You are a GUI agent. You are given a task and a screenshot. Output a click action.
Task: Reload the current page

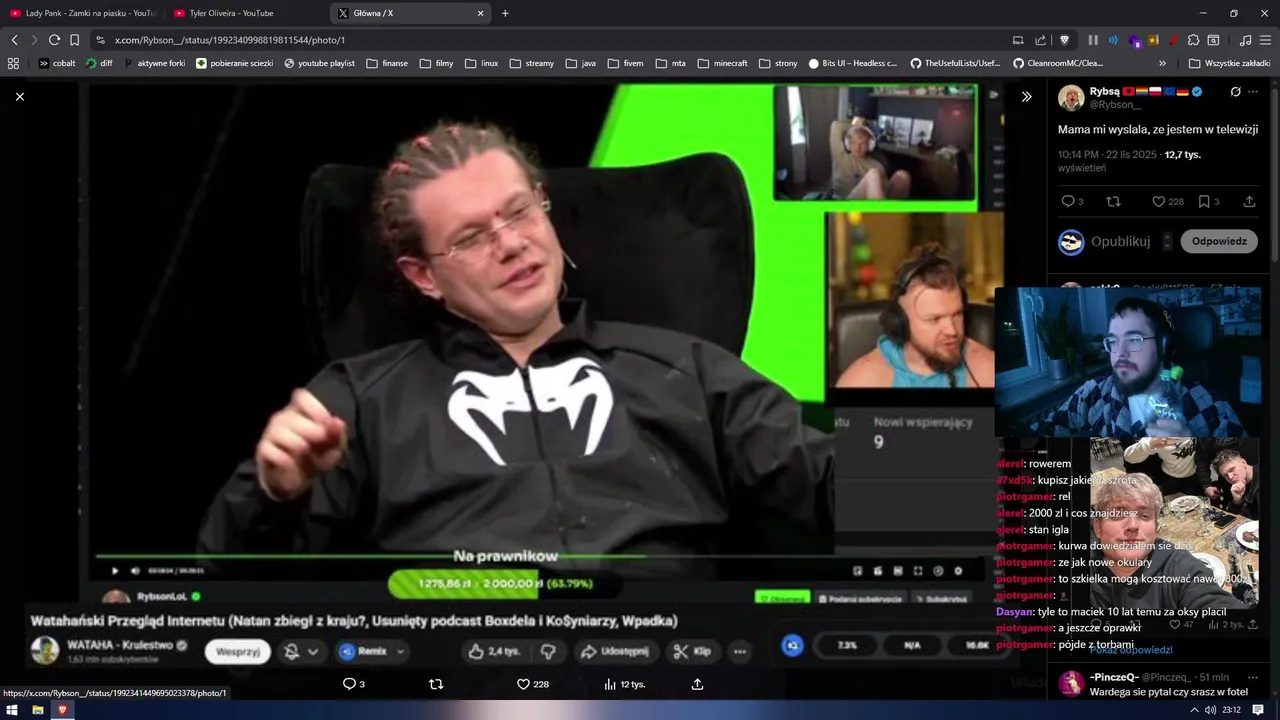(x=54, y=40)
